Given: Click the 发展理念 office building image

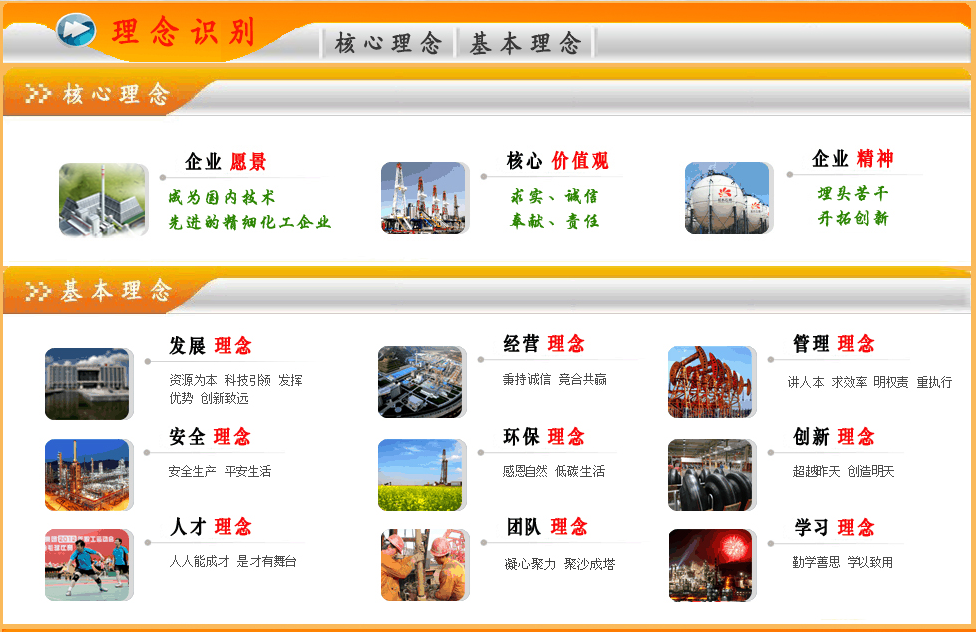Looking at the screenshot, I should [87, 383].
